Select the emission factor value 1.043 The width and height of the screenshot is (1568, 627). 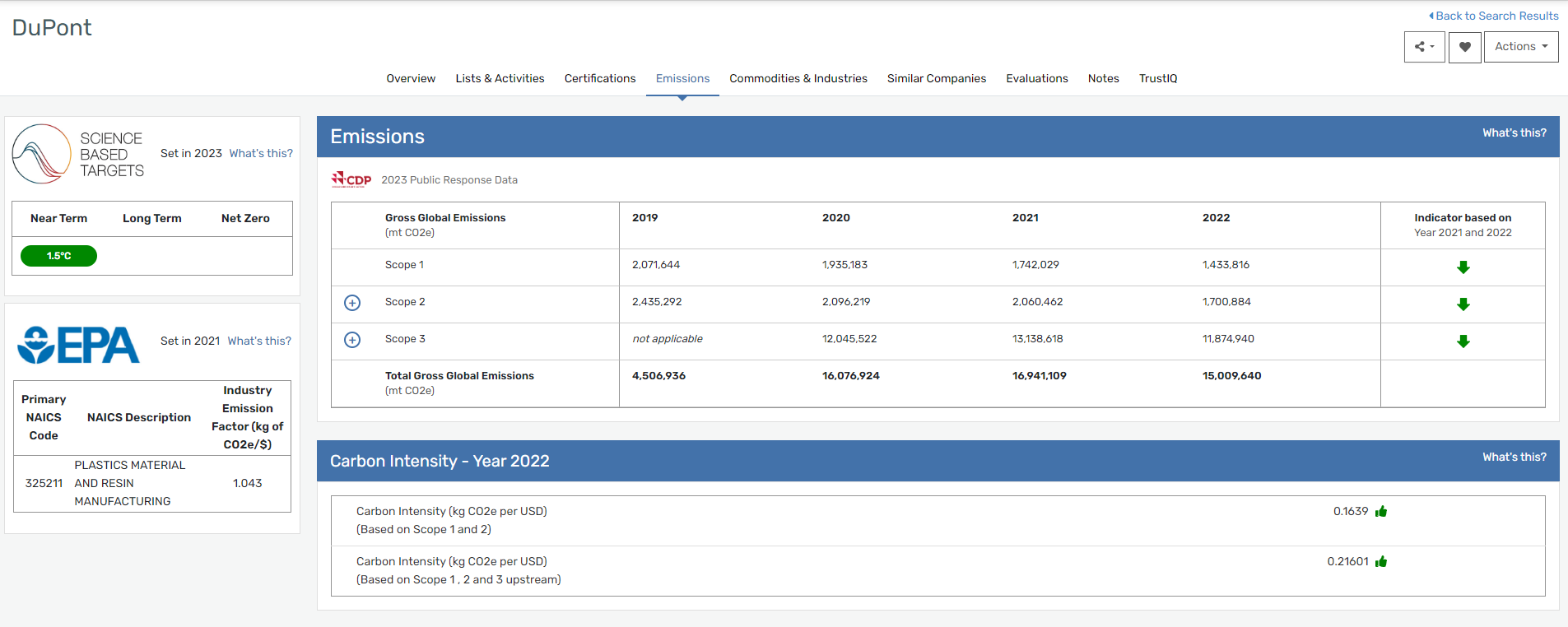(248, 483)
